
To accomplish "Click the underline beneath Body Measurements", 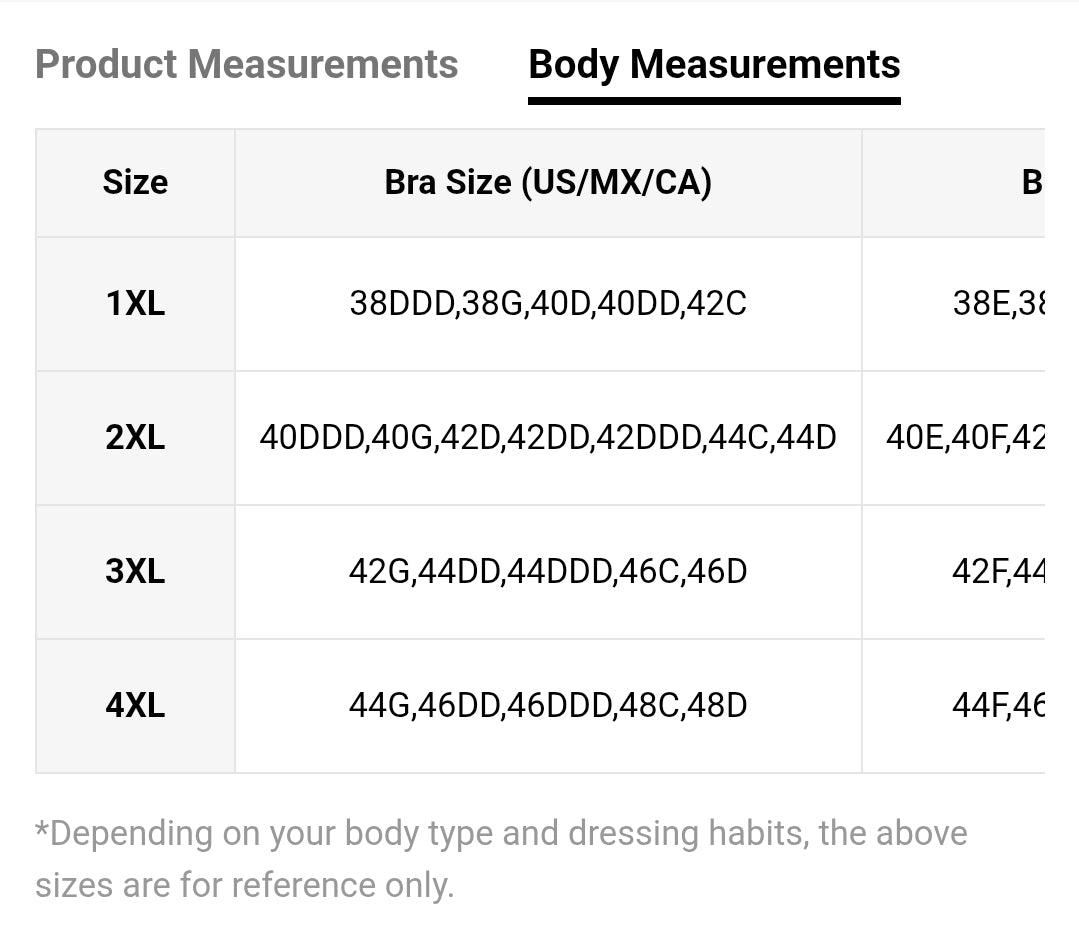I will tap(714, 100).
